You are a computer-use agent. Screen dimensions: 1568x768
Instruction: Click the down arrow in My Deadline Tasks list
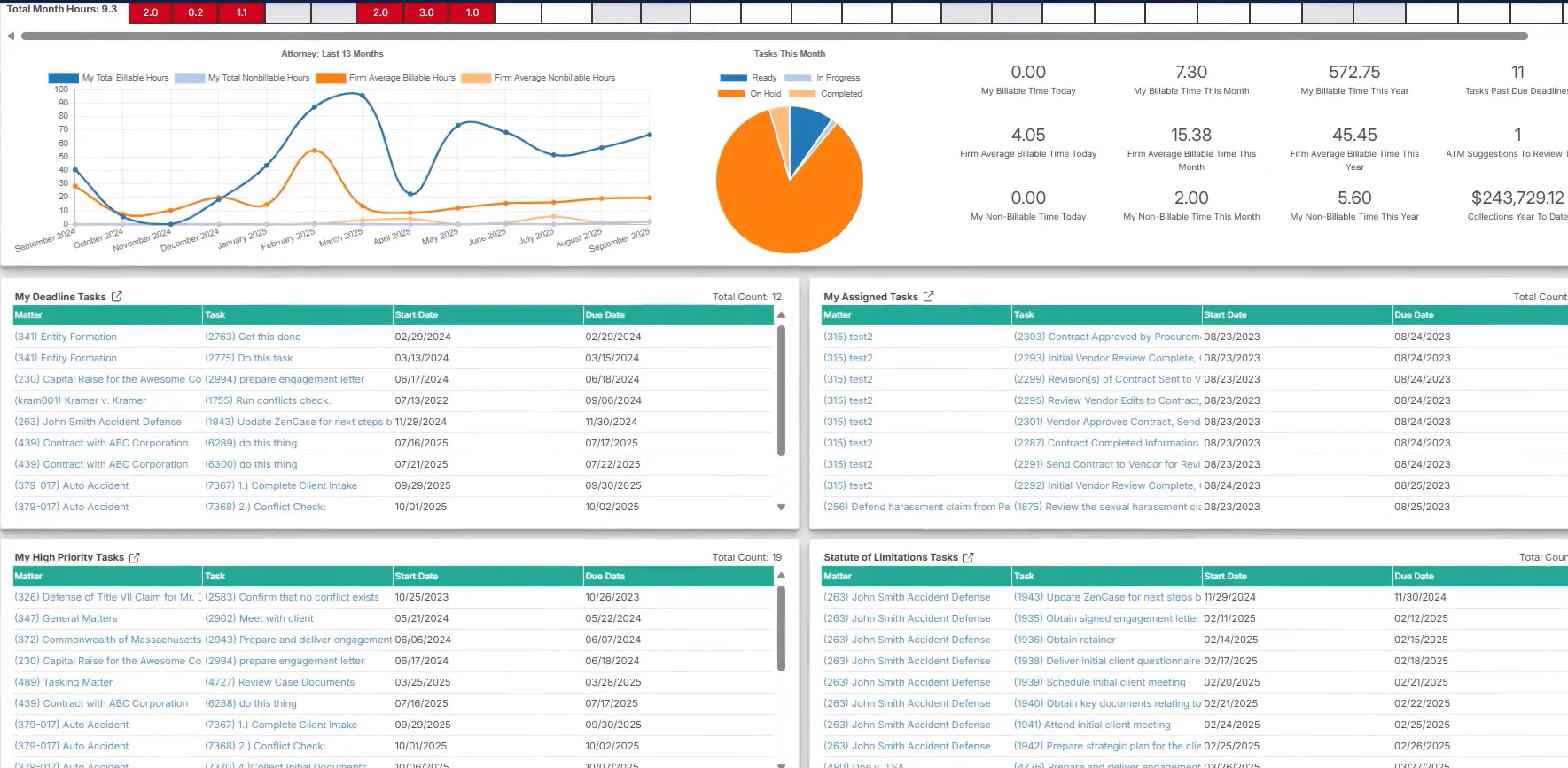pyautogui.click(x=781, y=508)
